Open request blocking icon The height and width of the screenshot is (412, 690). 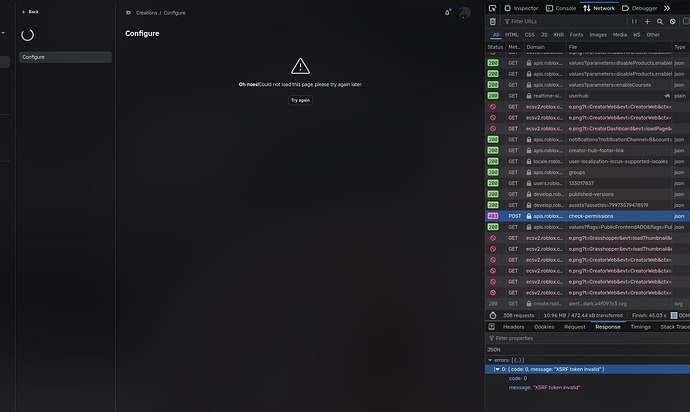672,21
